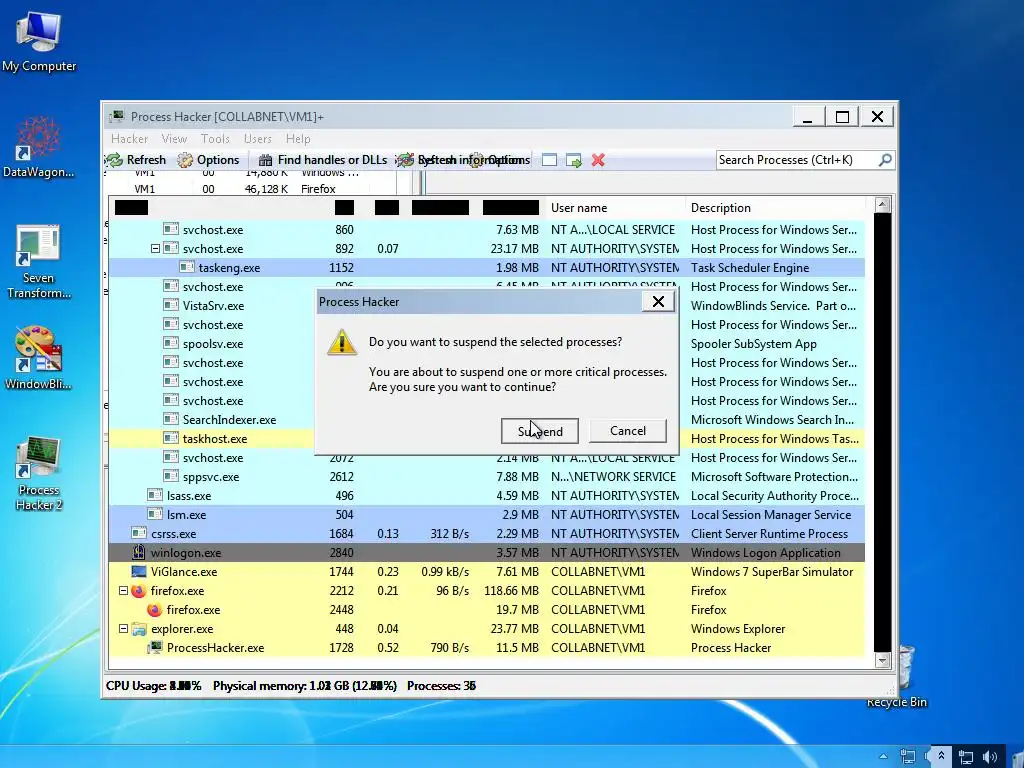Viewport: 1024px width, 768px height.
Task: Click 'Processes: 35' in the status bar
Action: pyautogui.click(x=441, y=686)
